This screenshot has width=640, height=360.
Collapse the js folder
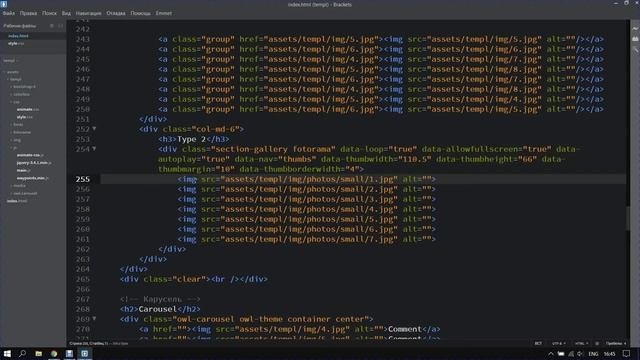(15, 148)
